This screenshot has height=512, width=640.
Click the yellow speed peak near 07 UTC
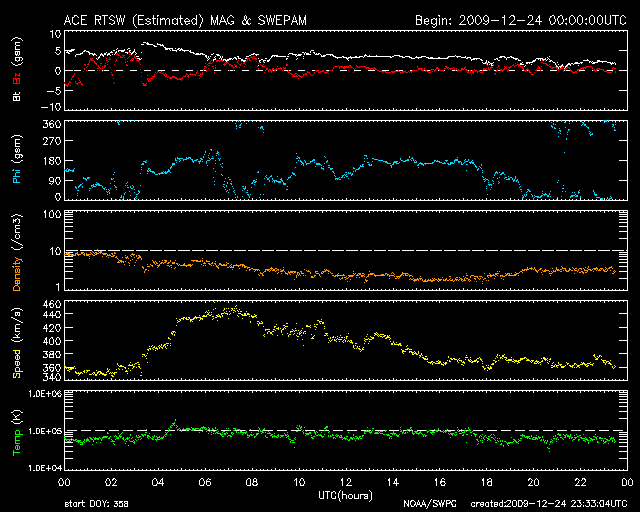click(235, 309)
